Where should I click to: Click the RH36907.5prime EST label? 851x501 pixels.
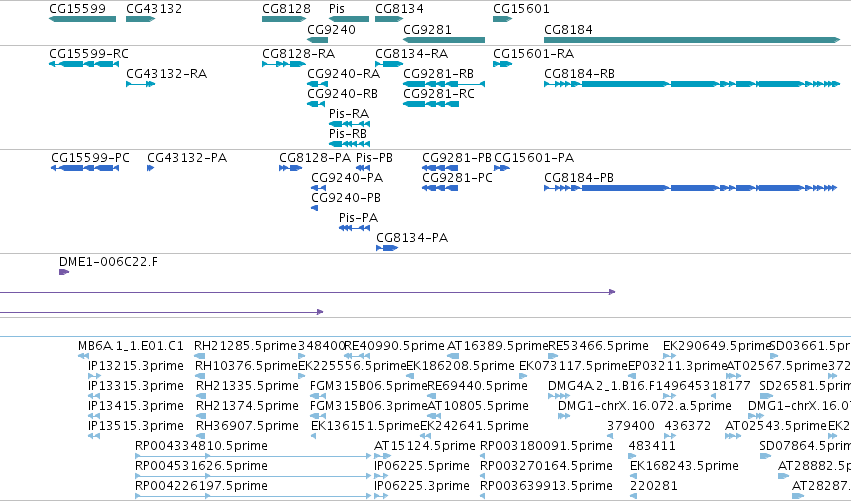247,426
